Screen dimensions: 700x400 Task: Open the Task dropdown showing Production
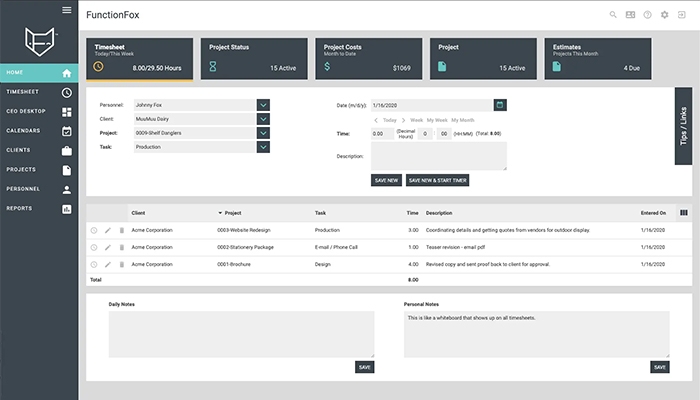[263, 146]
